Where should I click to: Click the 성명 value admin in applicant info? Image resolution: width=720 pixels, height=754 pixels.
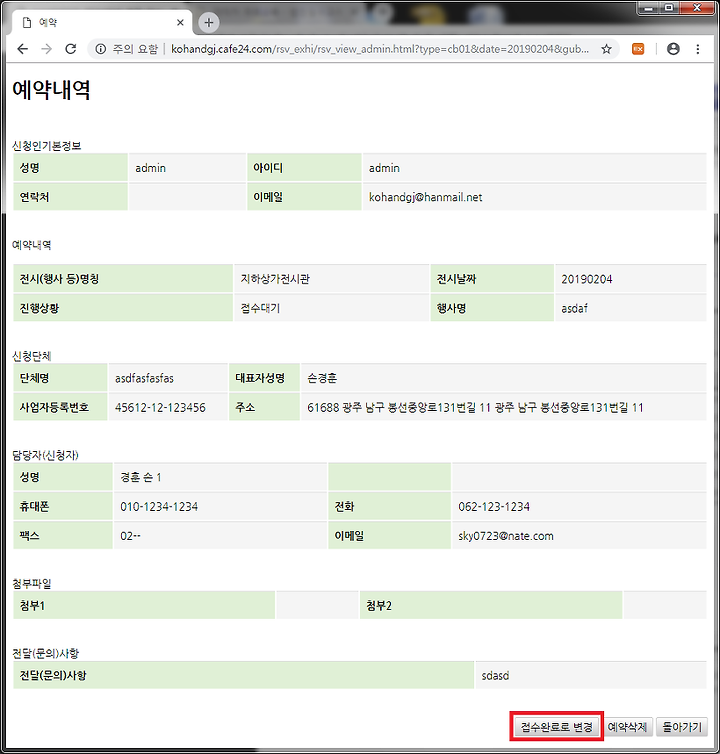tap(151, 168)
